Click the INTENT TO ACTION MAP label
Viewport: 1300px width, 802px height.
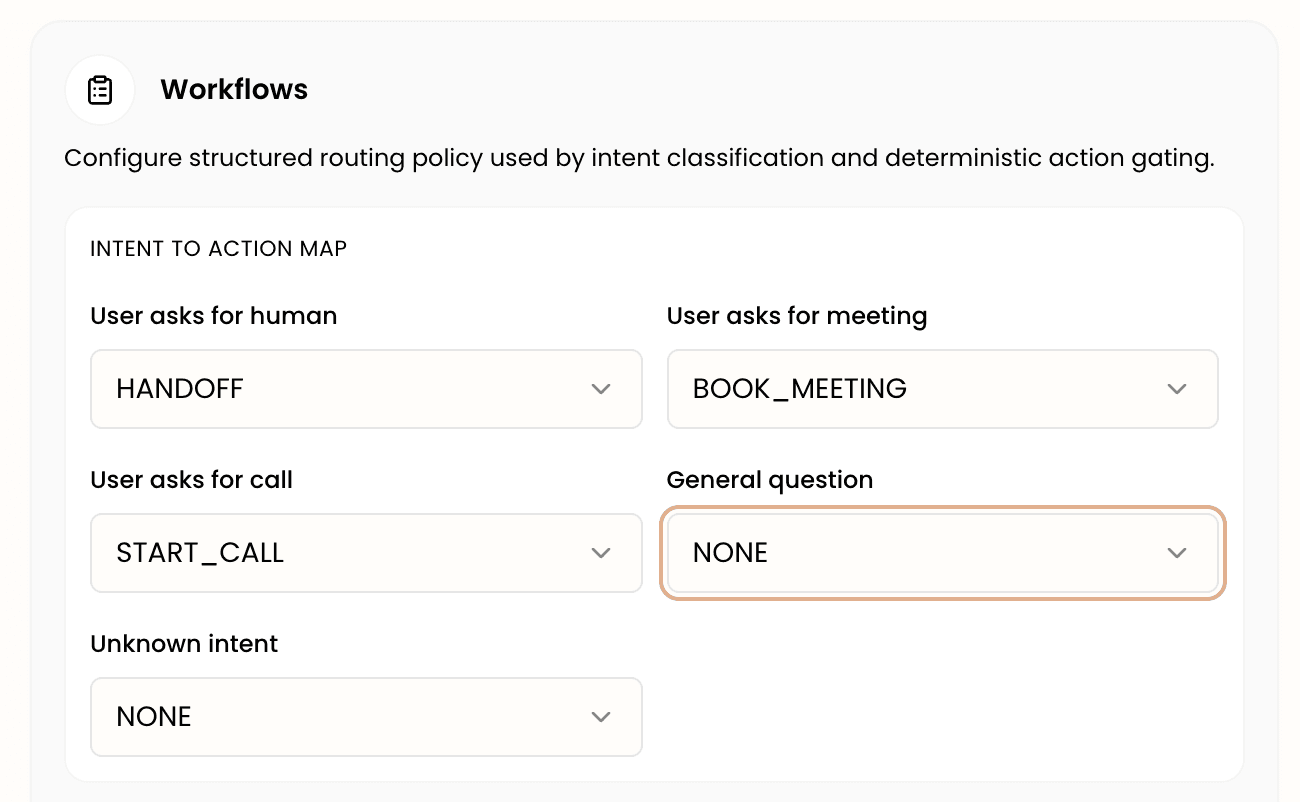(218, 249)
